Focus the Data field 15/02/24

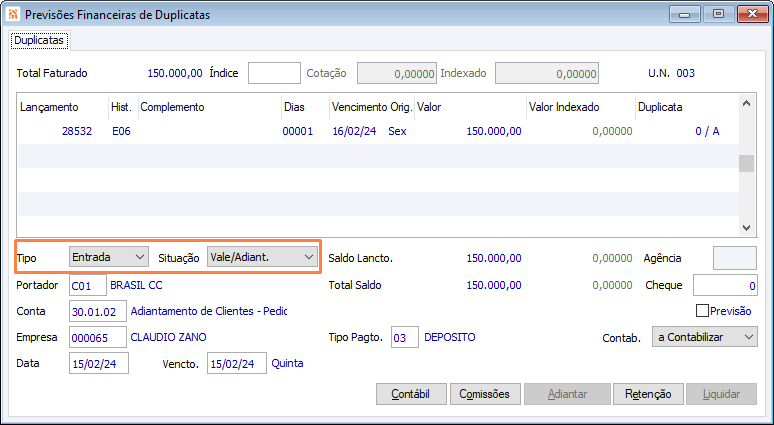coord(99,363)
